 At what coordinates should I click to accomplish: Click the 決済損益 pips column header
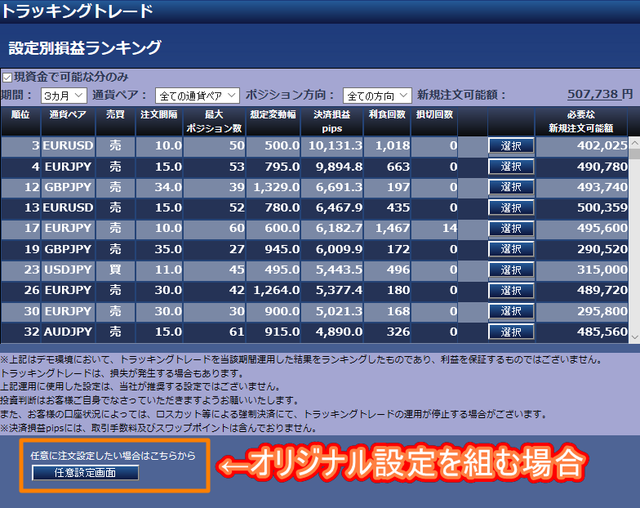tap(332, 121)
